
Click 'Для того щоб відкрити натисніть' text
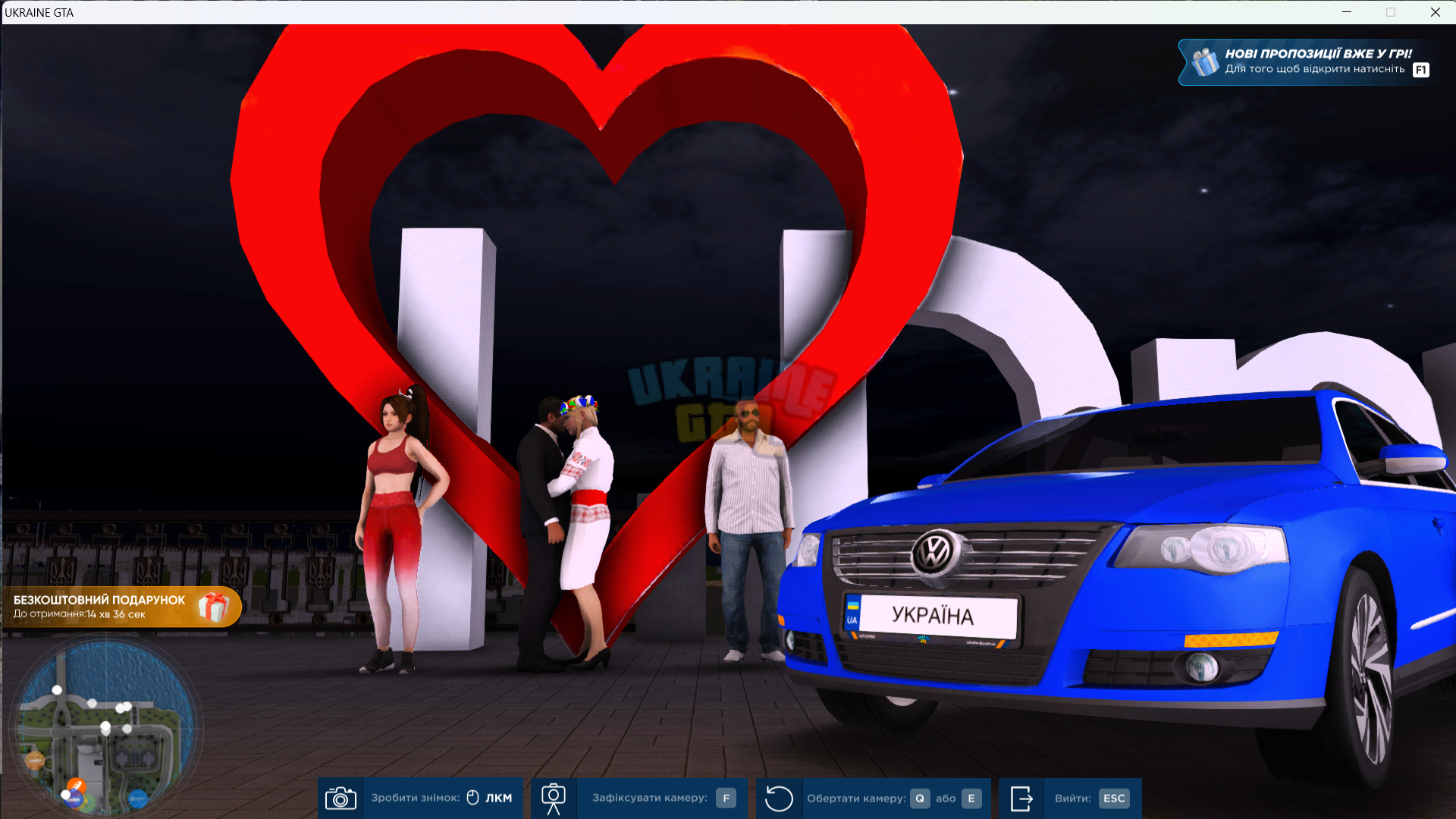point(1315,69)
